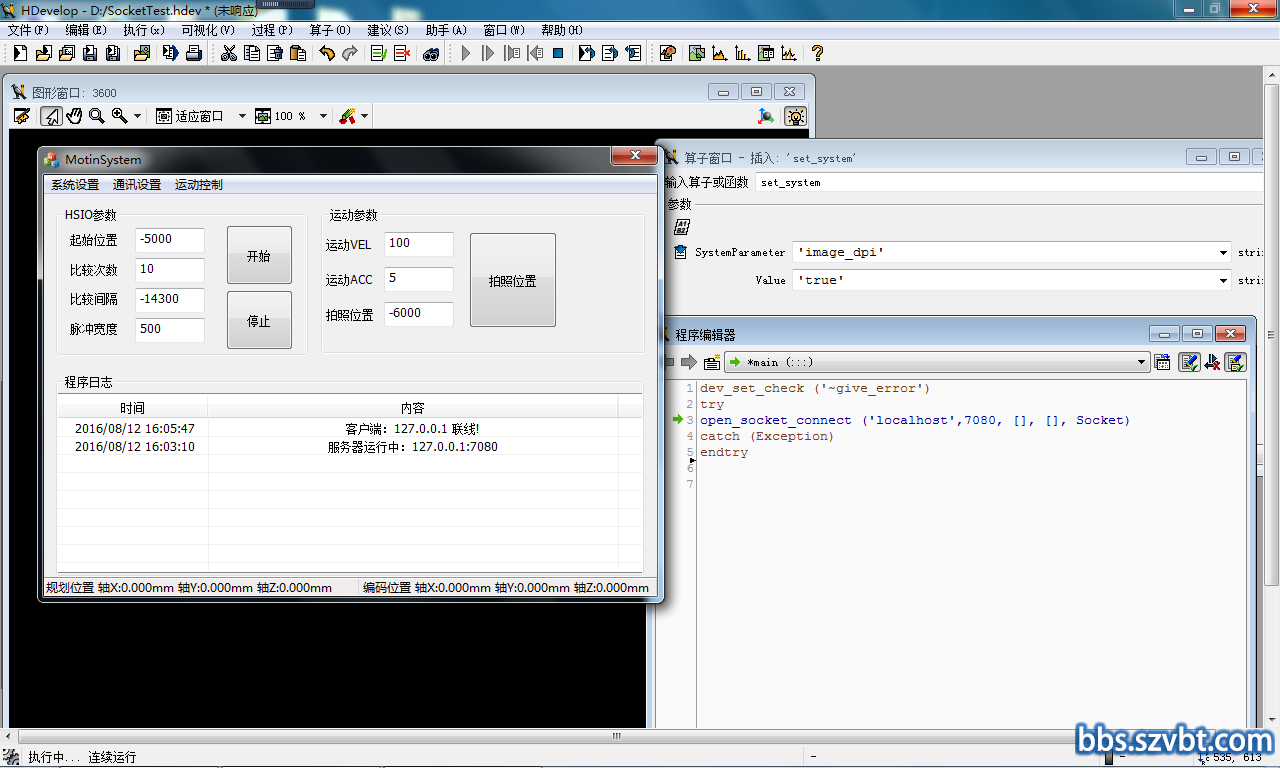Screen dimensions: 1280x768
Task: Open help with question mark icon
Action: (817, 53)
